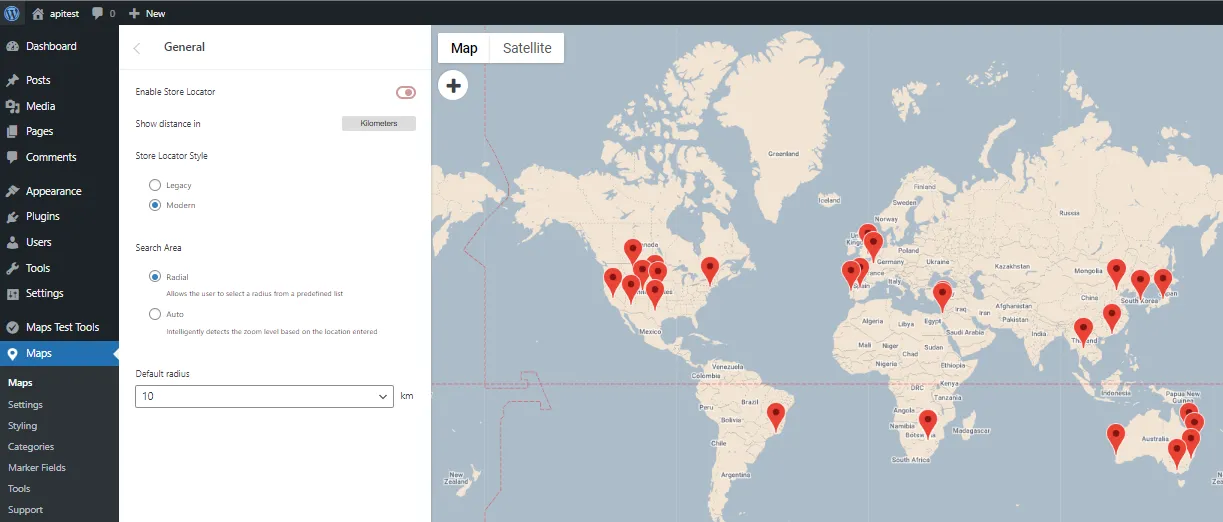Viewport: 1223px width, 522px height.
Task: Open the Tools menu with wrench icon
Action: (x=59, y=268)
